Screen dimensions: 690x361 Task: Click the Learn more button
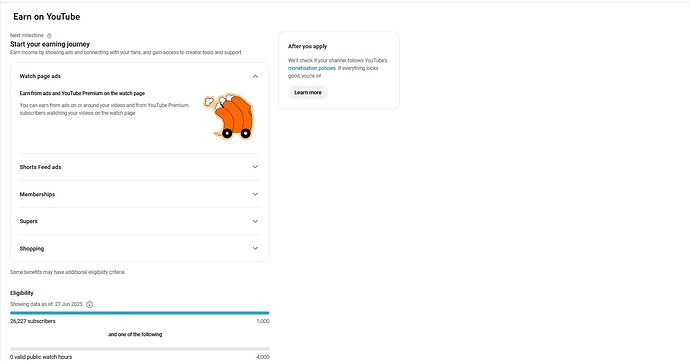tap(308, 92)
